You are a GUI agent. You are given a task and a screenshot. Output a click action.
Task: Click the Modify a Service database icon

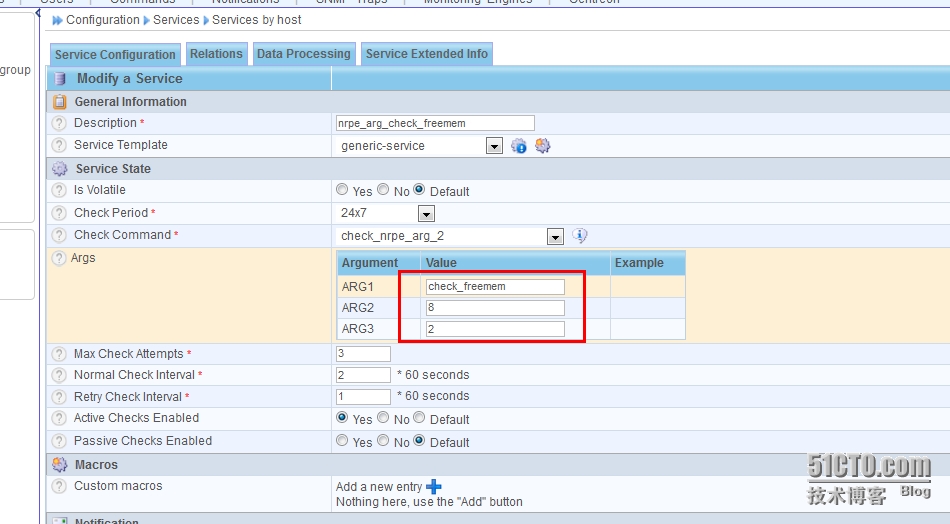[59, 79]
